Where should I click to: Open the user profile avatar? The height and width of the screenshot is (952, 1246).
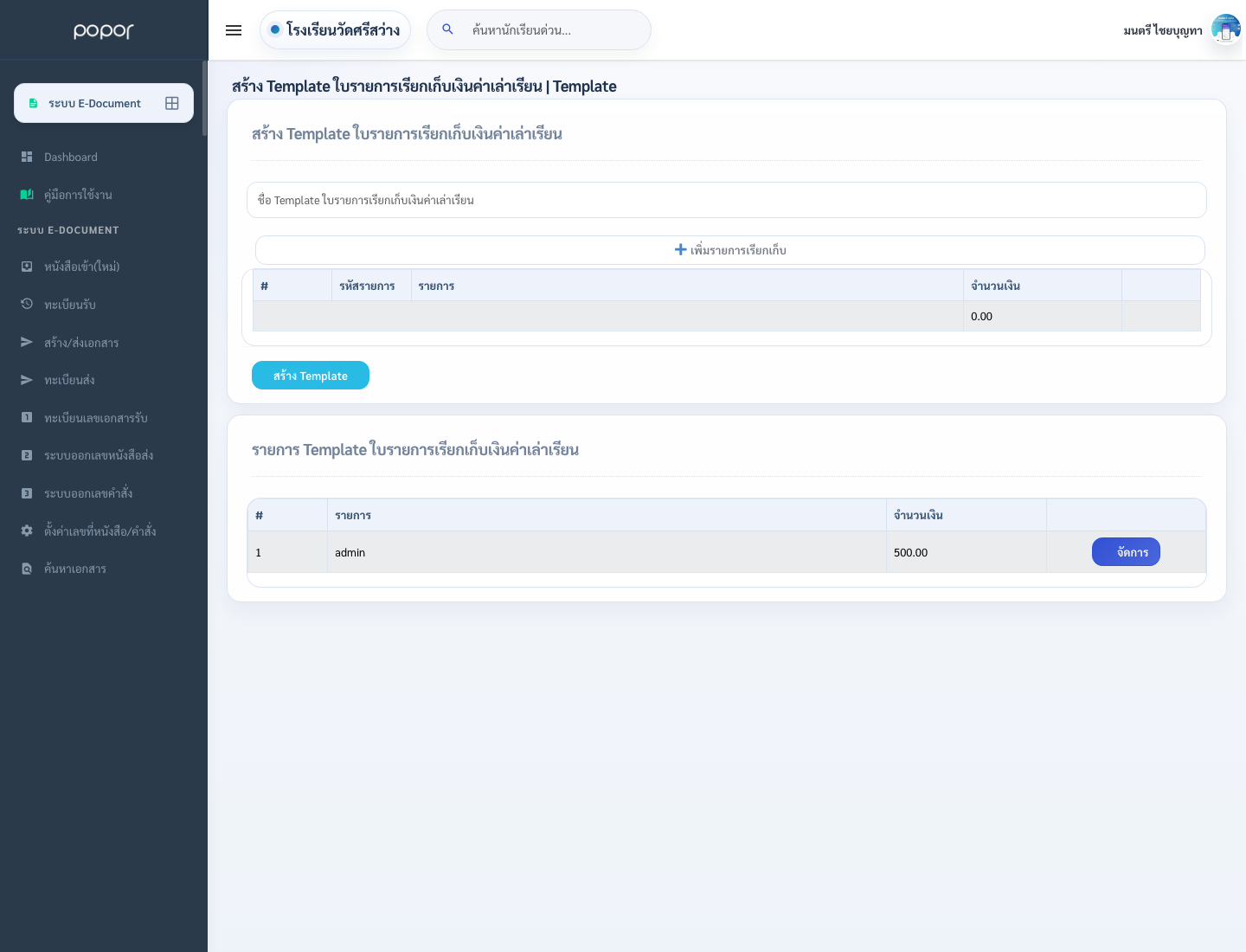pos(1225,29)
